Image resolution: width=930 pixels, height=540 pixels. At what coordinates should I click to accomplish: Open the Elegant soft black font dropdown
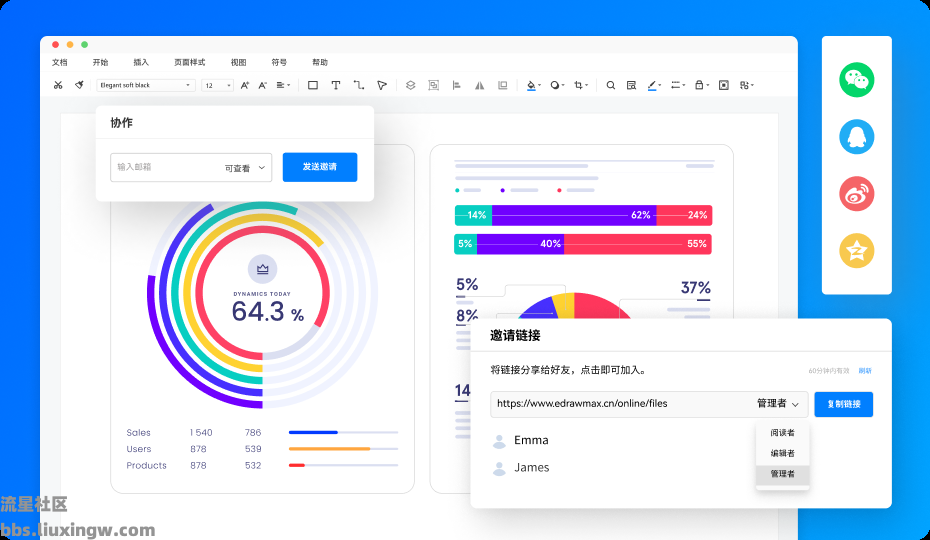click(x=146, y=85)
